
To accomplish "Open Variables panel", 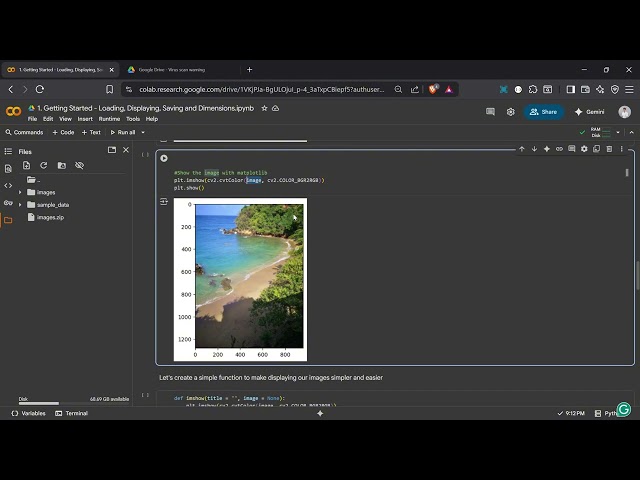I will click(28, 413).
